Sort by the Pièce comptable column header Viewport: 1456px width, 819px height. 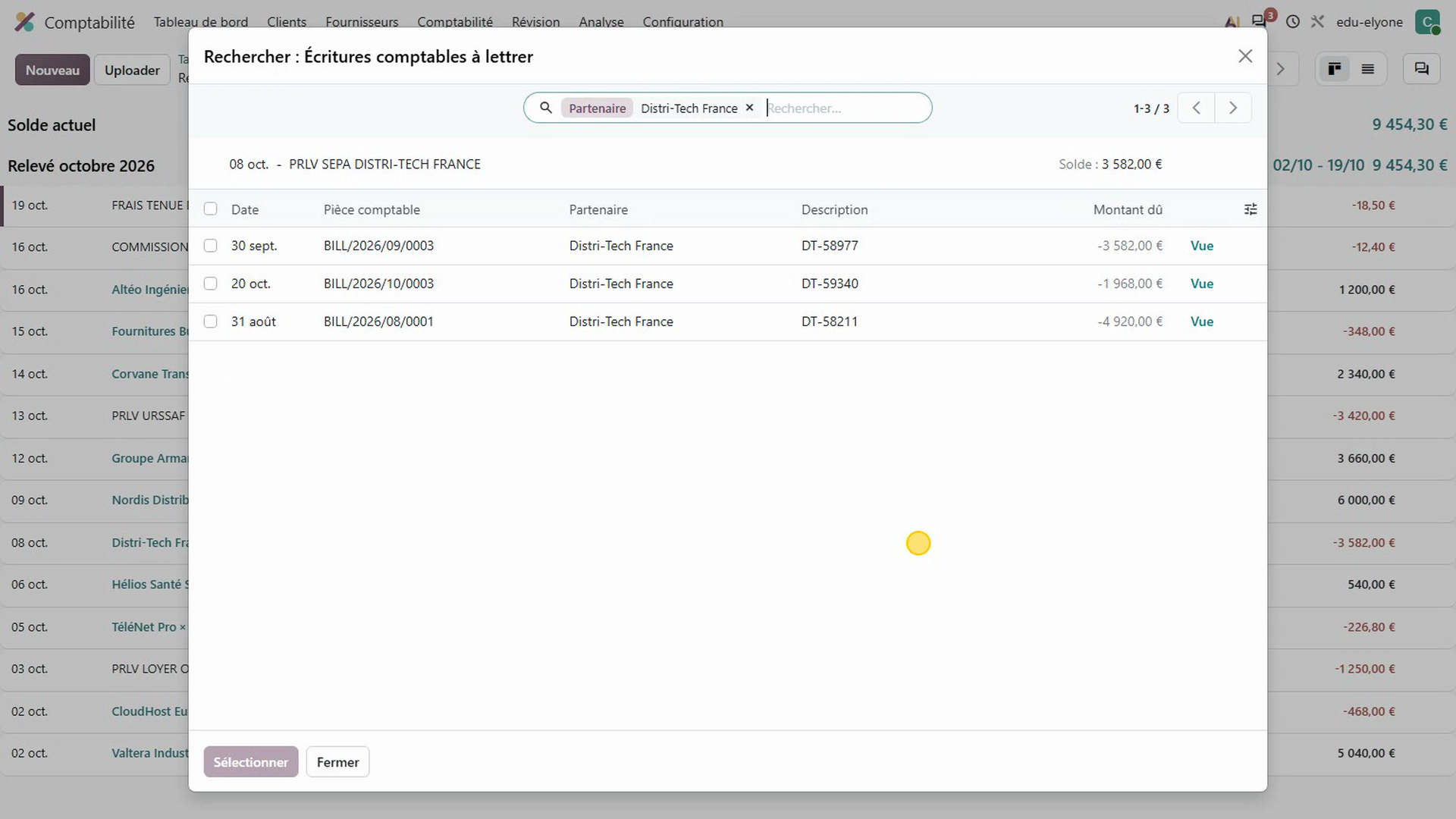tap(372, 209)
